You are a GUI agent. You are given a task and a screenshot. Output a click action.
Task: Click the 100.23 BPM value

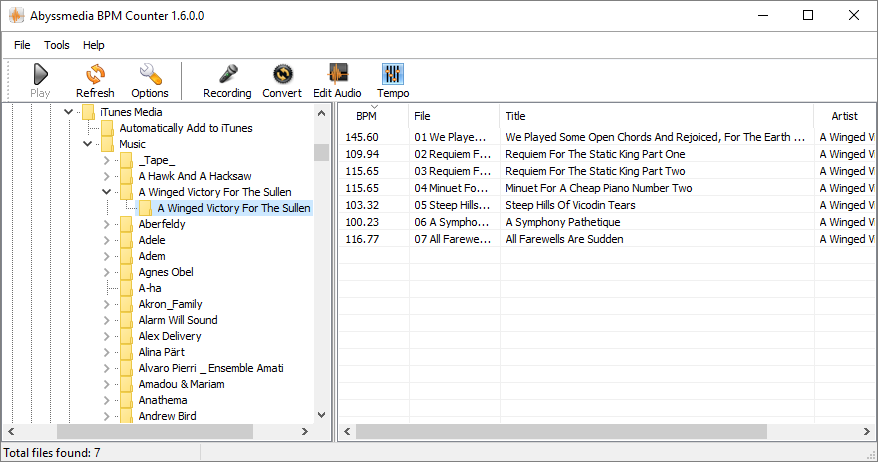[x=362, y=222]
